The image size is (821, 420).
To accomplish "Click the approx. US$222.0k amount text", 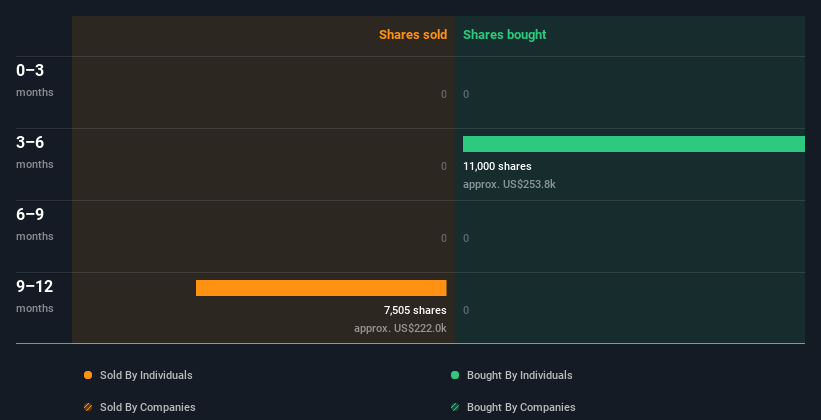I will coord(400,328).
